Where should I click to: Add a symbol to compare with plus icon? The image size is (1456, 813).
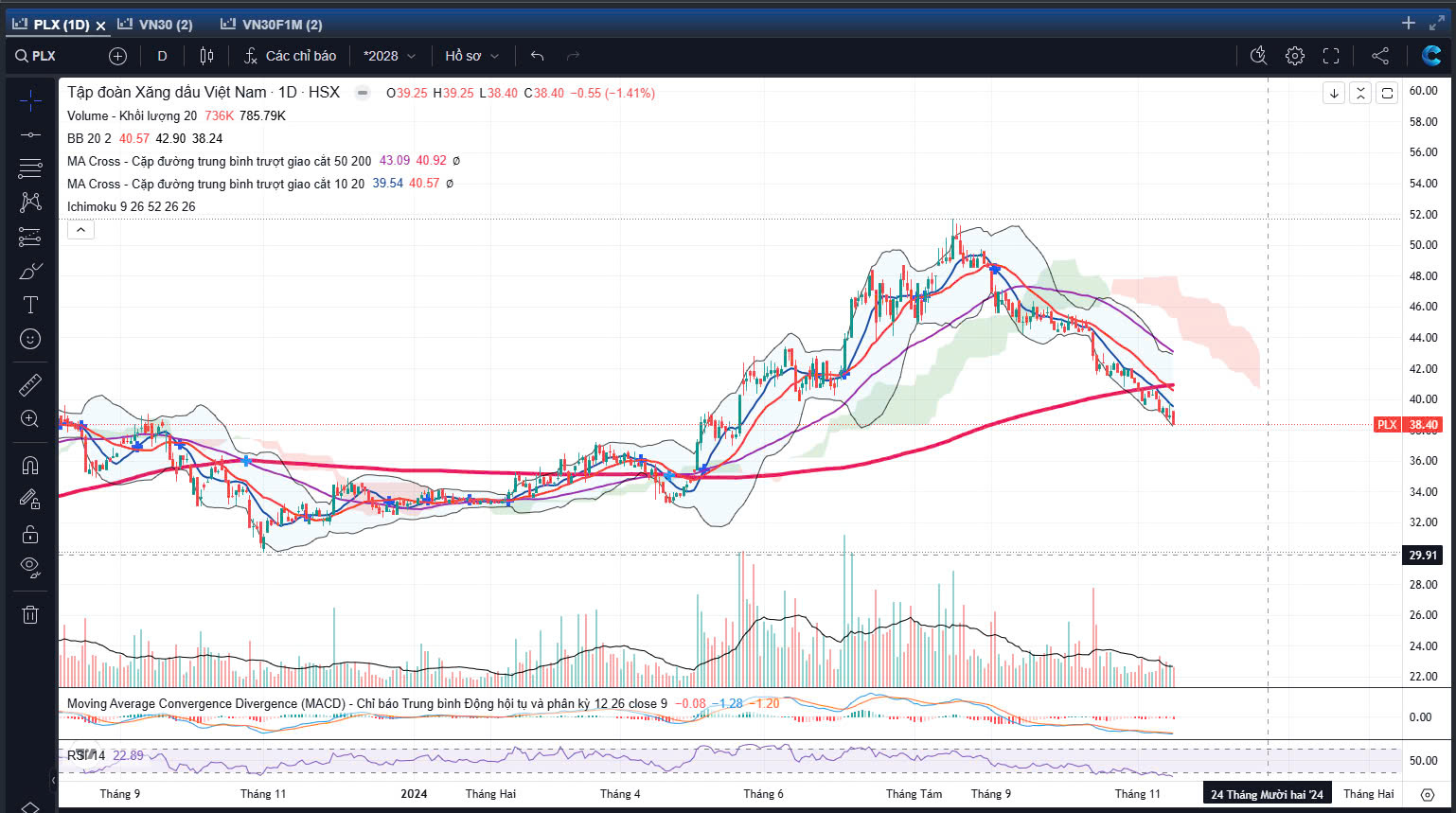coord(117,56)
